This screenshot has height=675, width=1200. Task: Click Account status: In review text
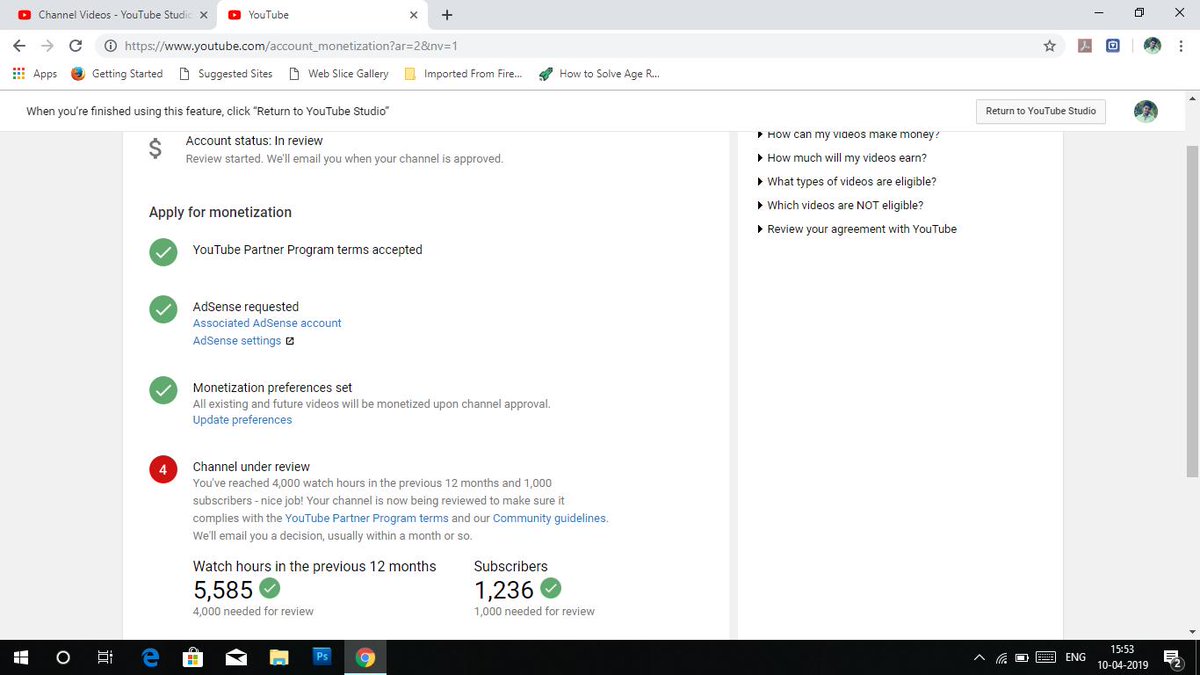254,141
